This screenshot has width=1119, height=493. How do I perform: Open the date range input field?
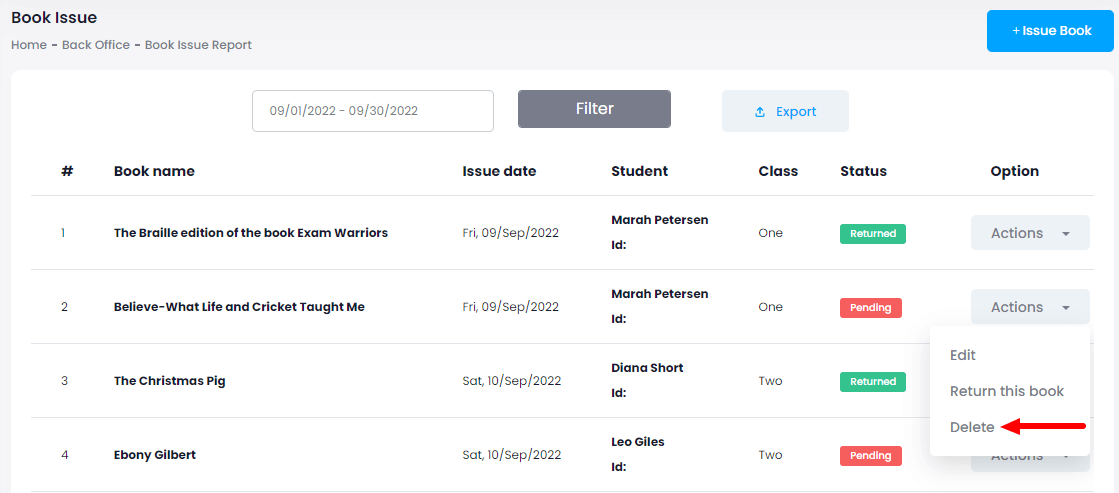coord(372,111)
